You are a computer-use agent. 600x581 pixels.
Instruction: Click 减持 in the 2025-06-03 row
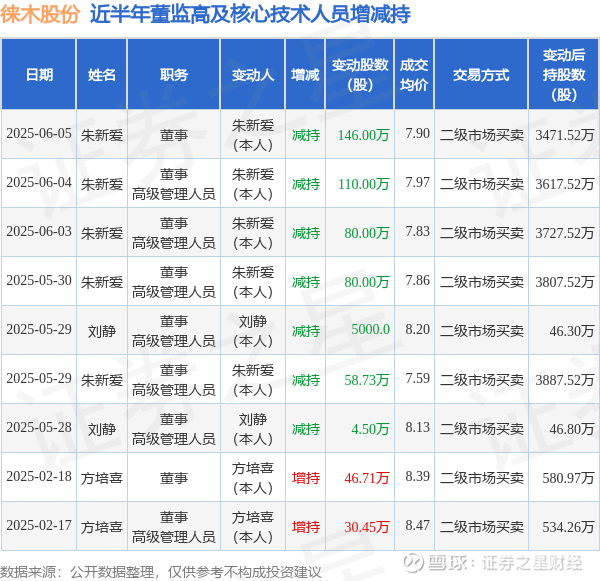[306, 233]
